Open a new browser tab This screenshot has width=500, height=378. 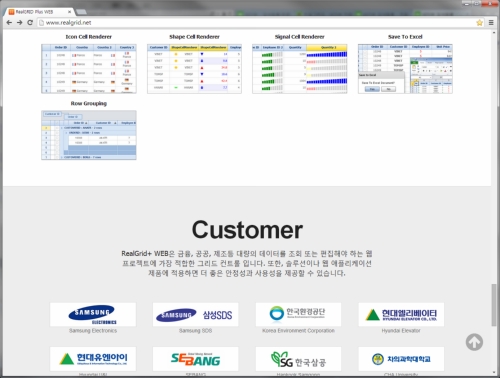pyautogui.click(x=81, y=12)
